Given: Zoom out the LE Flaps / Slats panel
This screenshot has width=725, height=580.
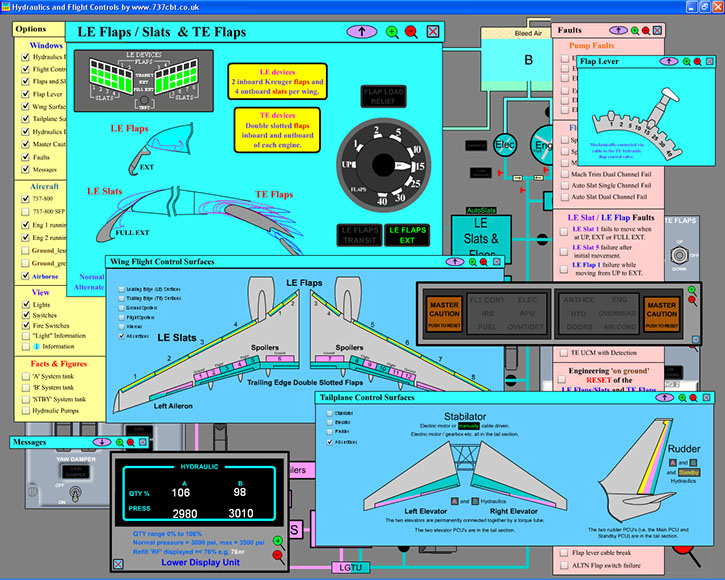Looking at the screenshot, I should (x=411, y=32).
